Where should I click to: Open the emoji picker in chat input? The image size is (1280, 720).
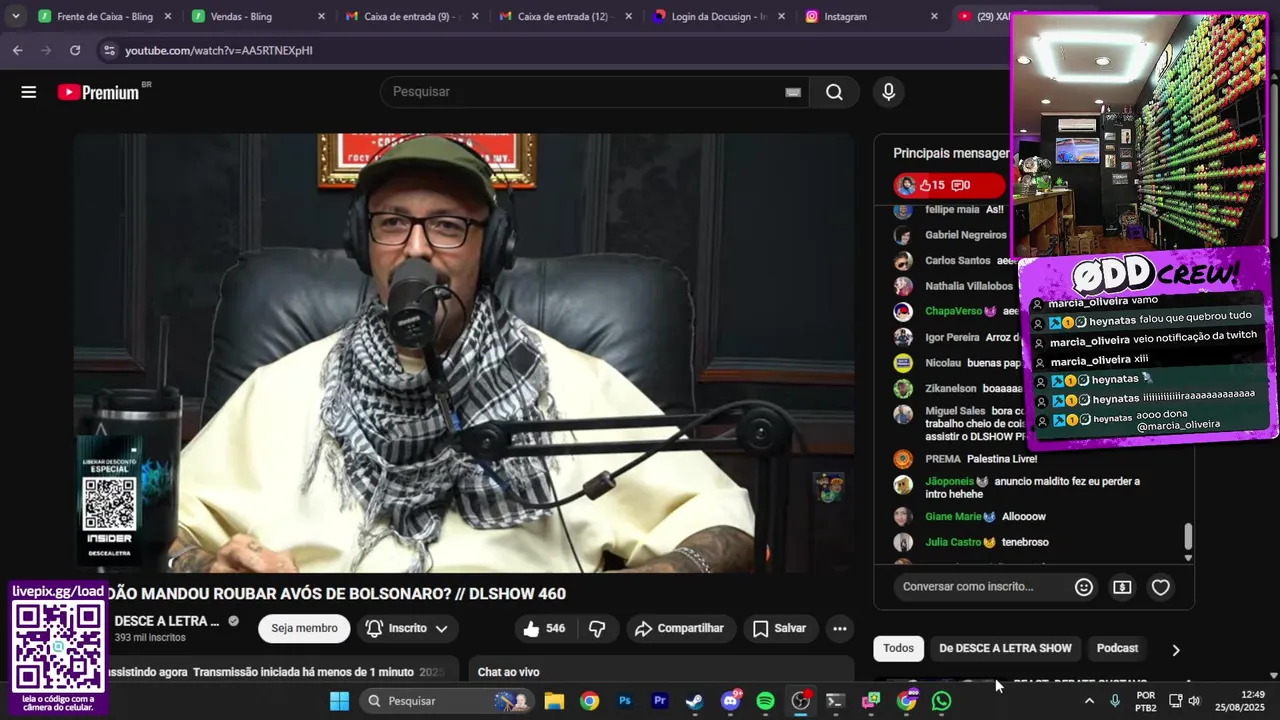tap(1084, 587)
